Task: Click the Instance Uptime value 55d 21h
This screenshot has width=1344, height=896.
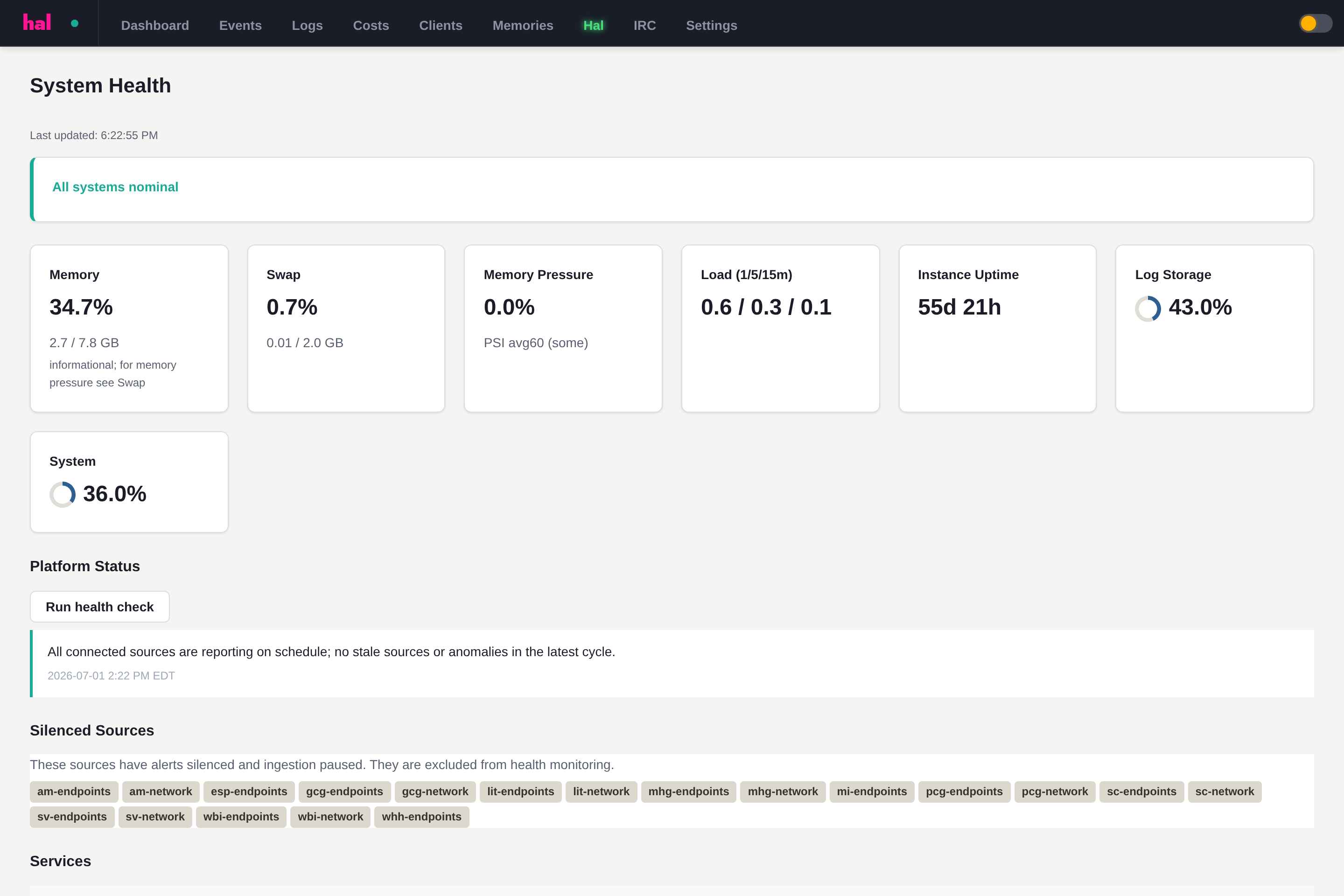Action: pos(959,307)
